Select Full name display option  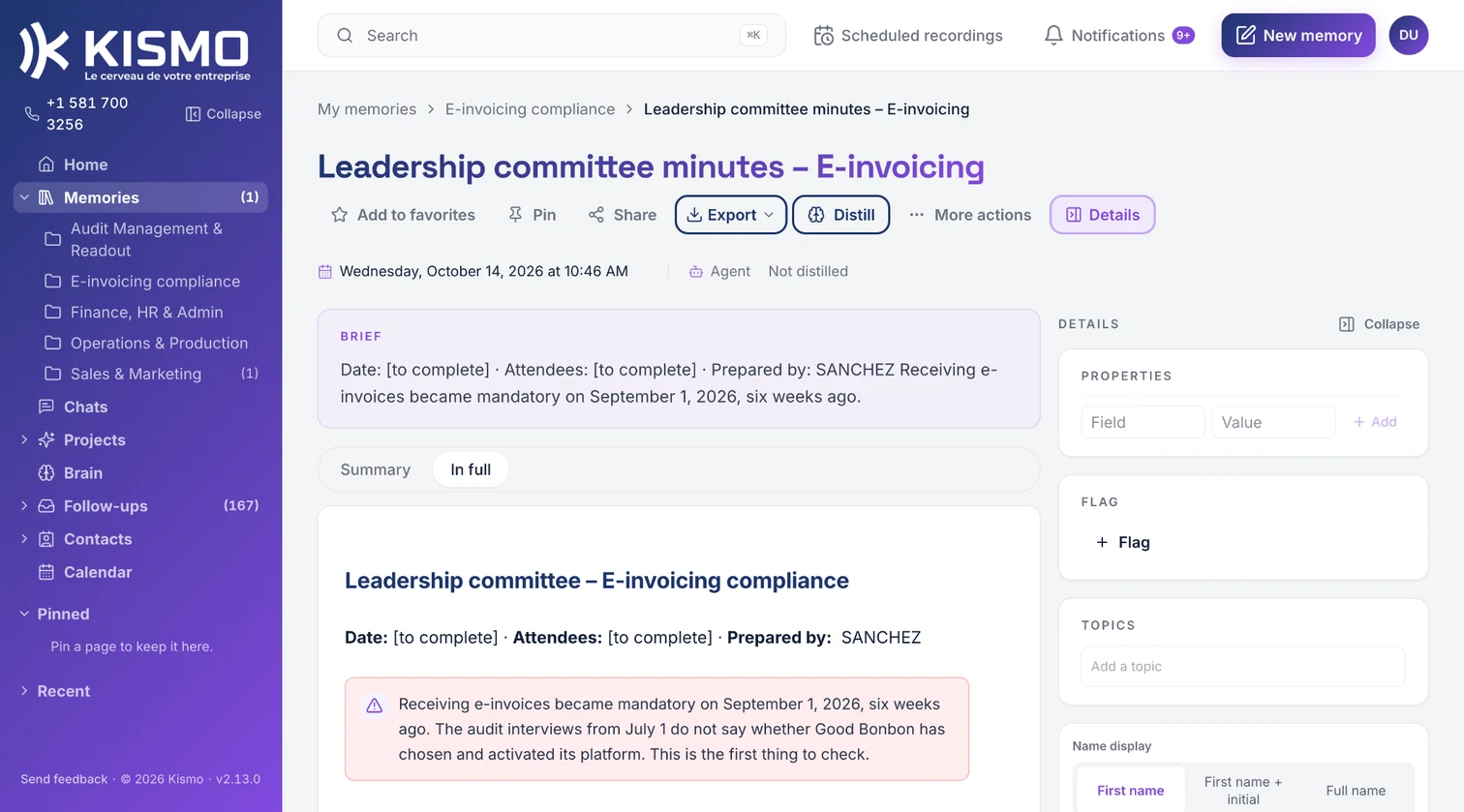[x=1356, y=791]
